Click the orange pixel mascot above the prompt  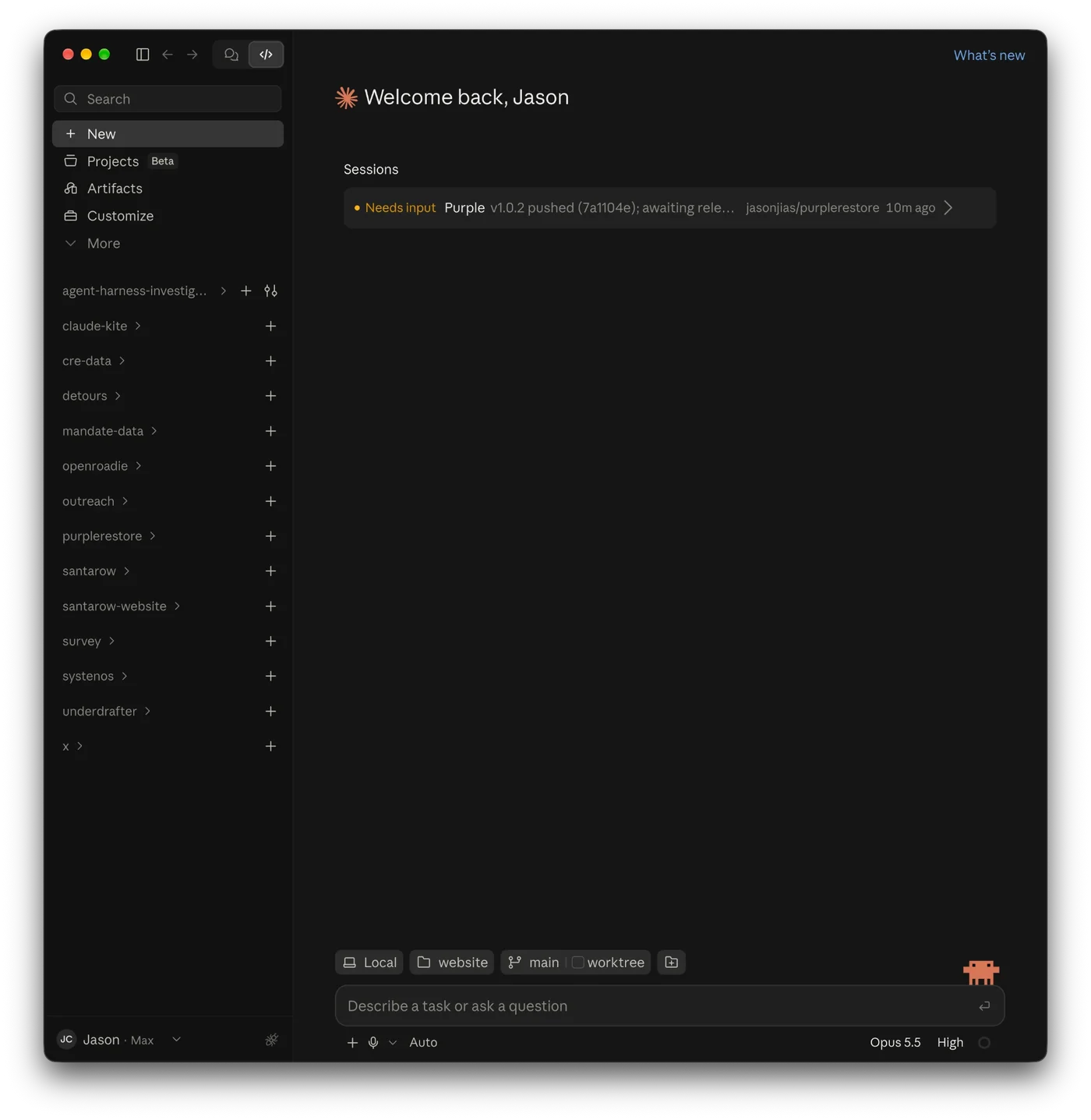[981, 972]
